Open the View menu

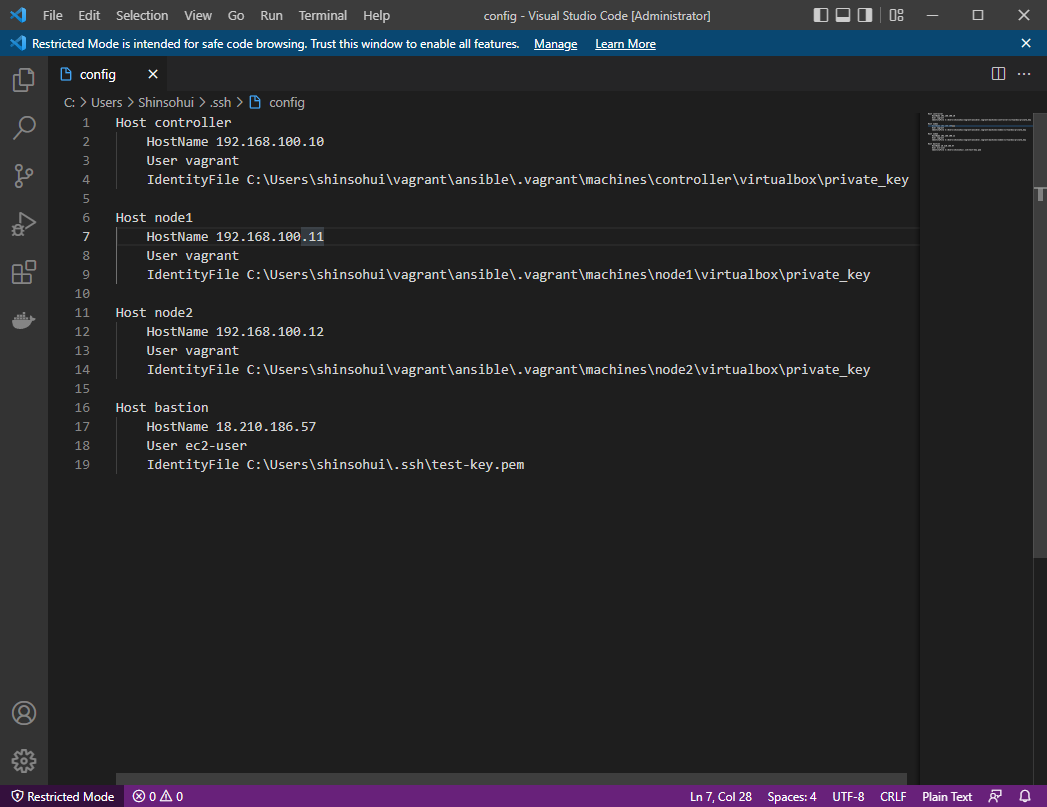198,15
